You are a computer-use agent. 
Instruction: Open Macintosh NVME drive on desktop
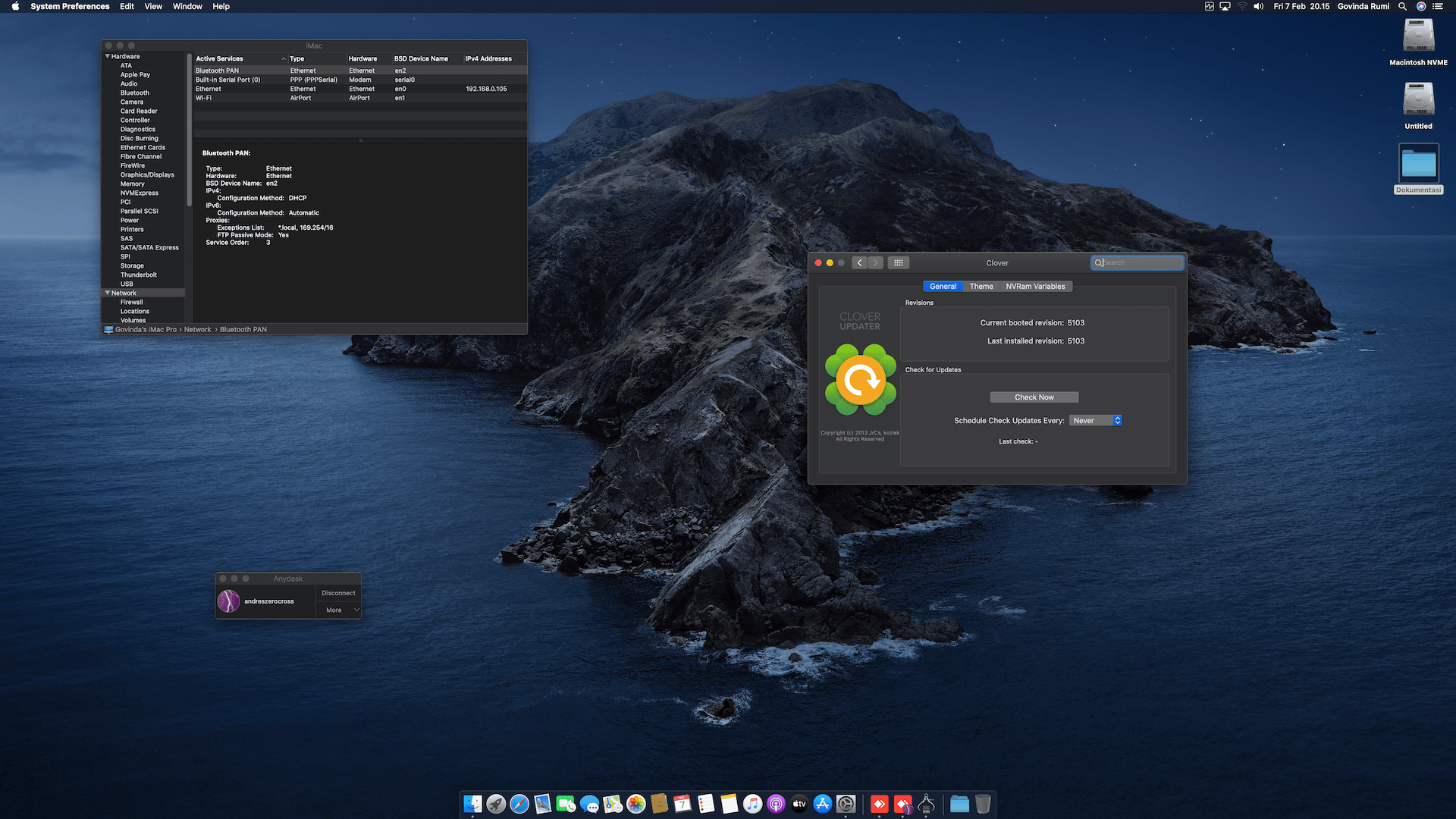(1418, 36)
